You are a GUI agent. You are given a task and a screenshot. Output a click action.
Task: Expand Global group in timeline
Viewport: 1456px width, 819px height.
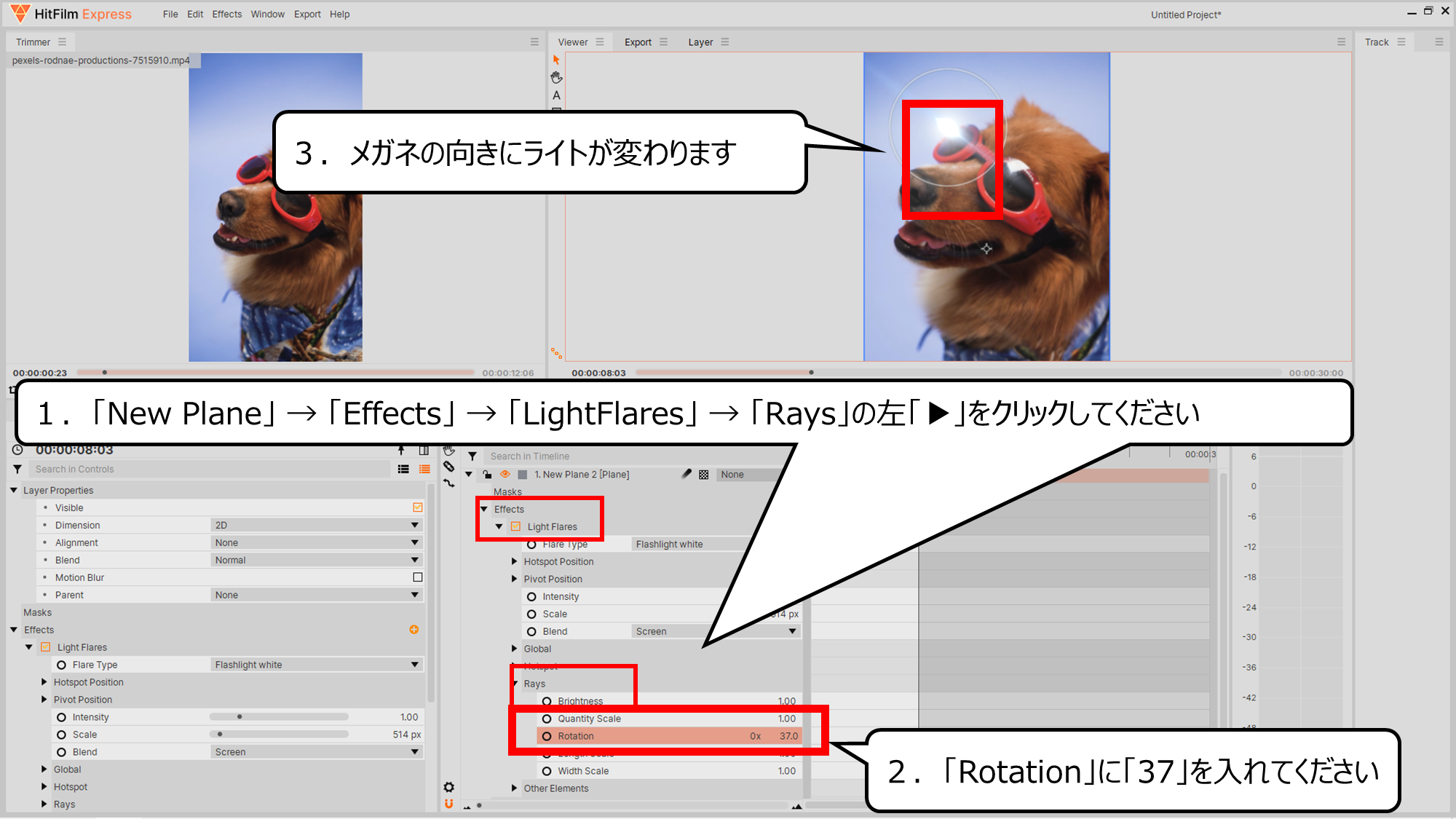[x=515, y=649]
